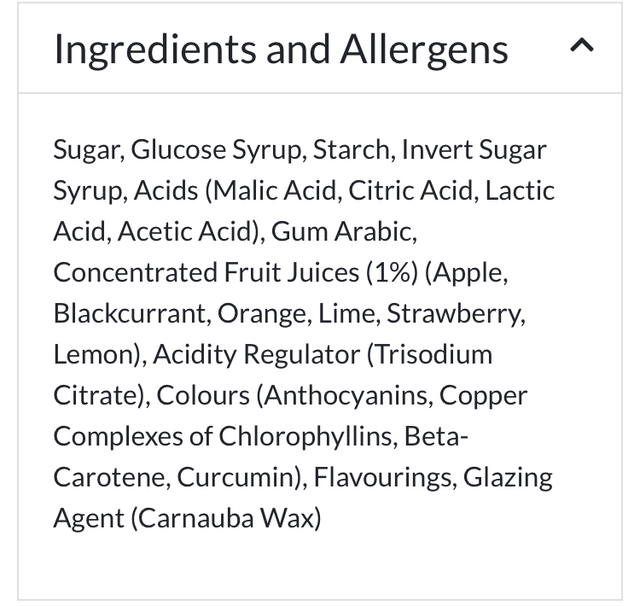Click the "Malic Acid" ingredient text

(267, 191)
